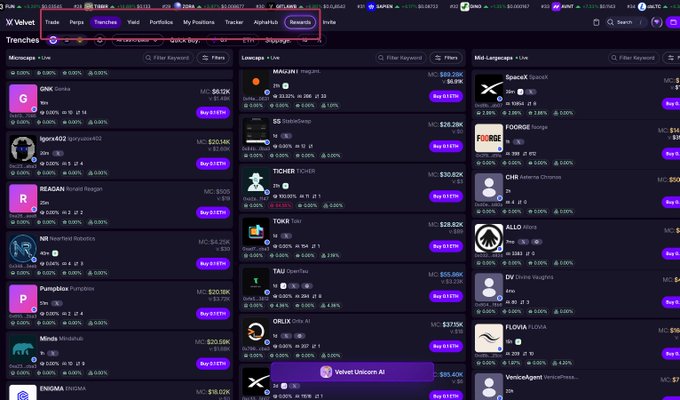Image resolution: width=680 pixels, height=400 pixels.
Task: Open the ENIGMA token name
Action: click(62, 388)
